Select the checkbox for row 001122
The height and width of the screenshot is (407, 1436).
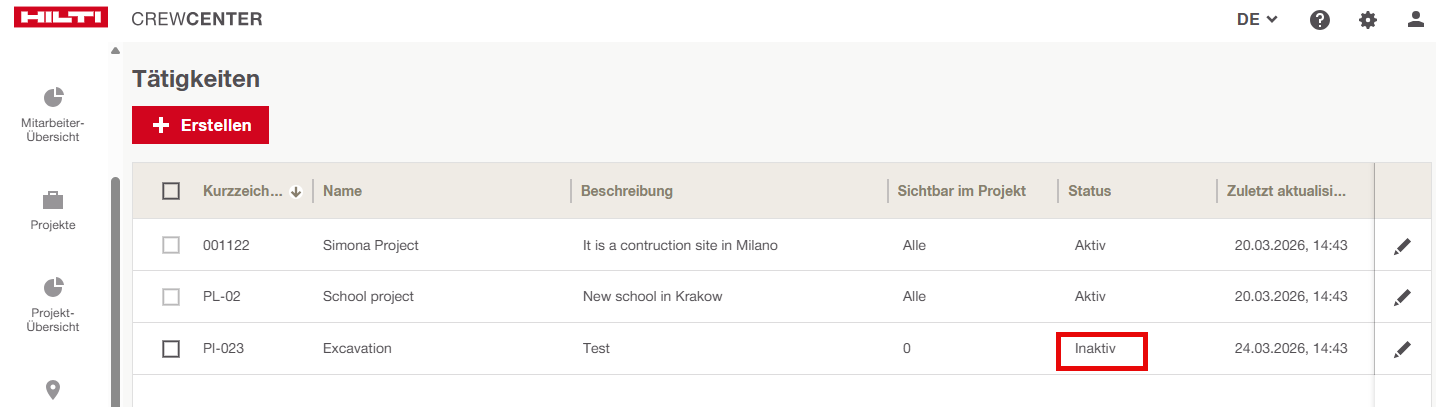(x=171, y=245)
